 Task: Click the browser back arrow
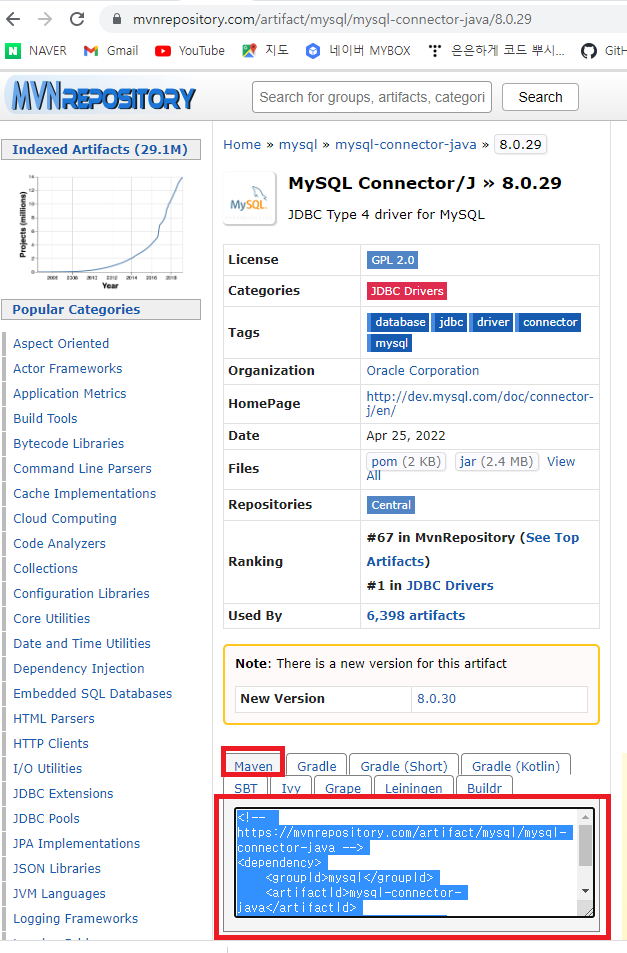pos(13,19)
